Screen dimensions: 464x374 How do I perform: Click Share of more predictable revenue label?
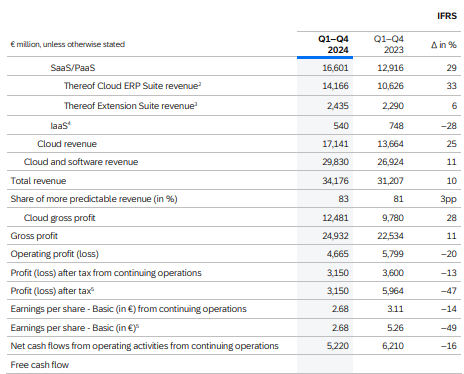tap(94, 199)
